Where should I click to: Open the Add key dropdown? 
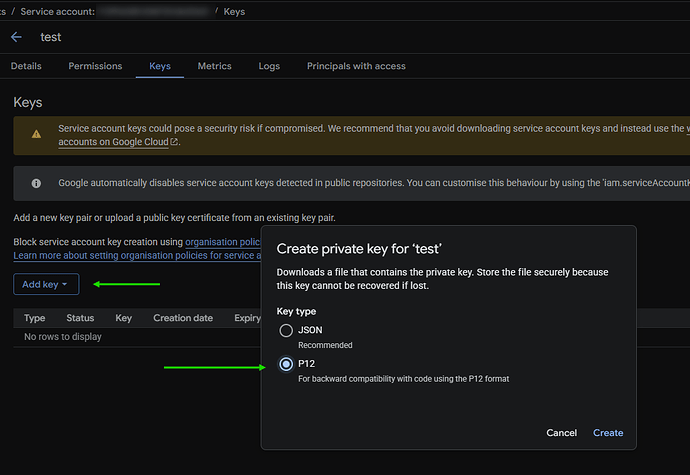pos(46,285)
